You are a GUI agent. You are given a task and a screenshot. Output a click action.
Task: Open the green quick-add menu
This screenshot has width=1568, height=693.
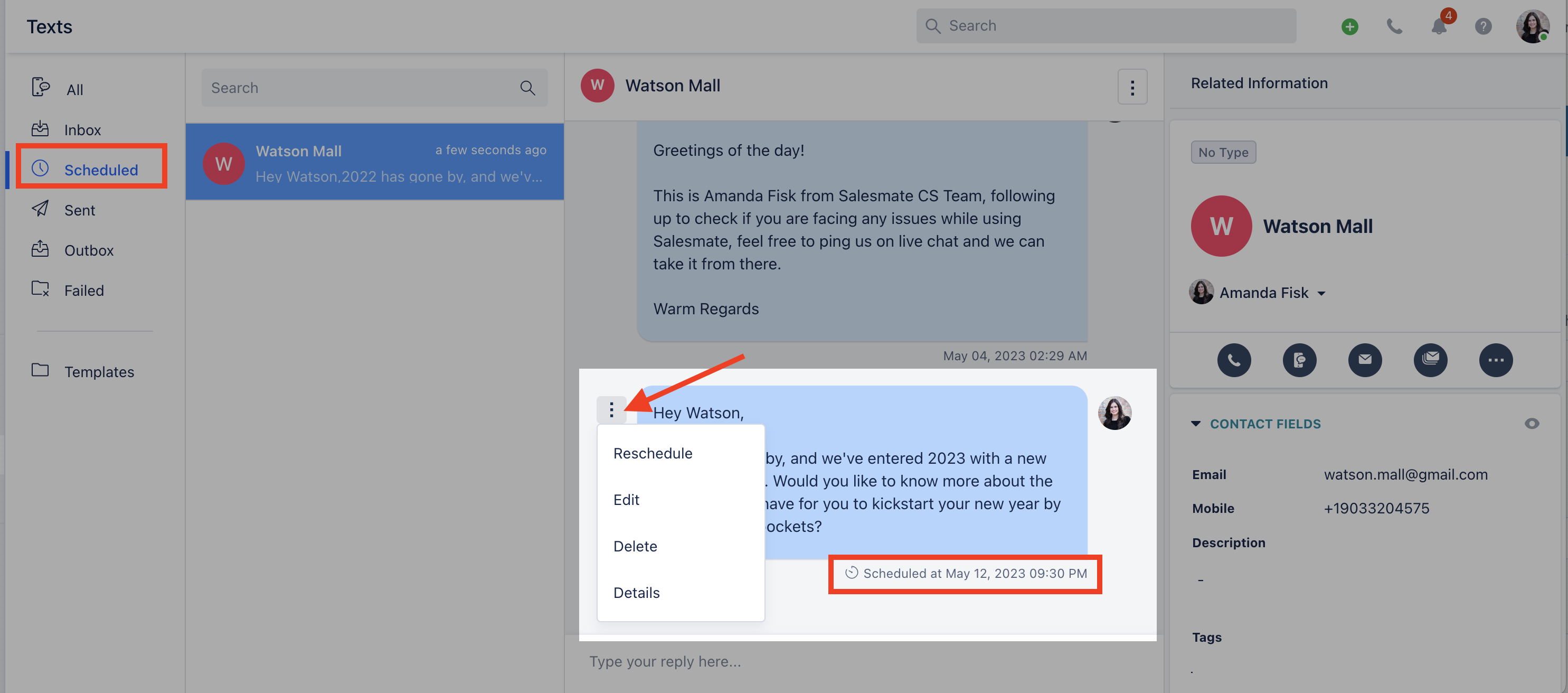[1349, 26]
